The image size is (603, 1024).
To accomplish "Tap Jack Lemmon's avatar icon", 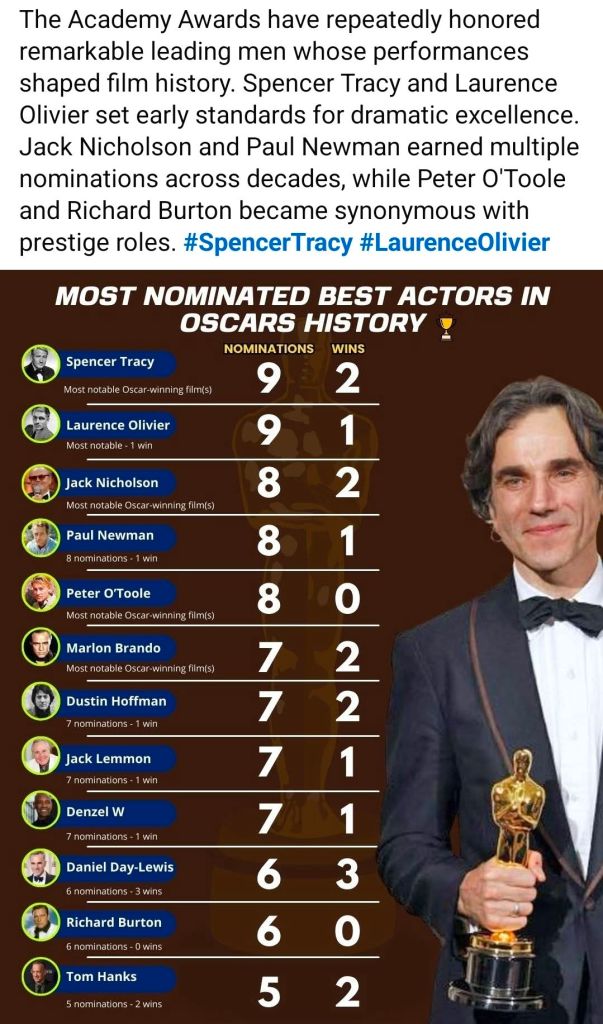I will (x=41, y=758).
